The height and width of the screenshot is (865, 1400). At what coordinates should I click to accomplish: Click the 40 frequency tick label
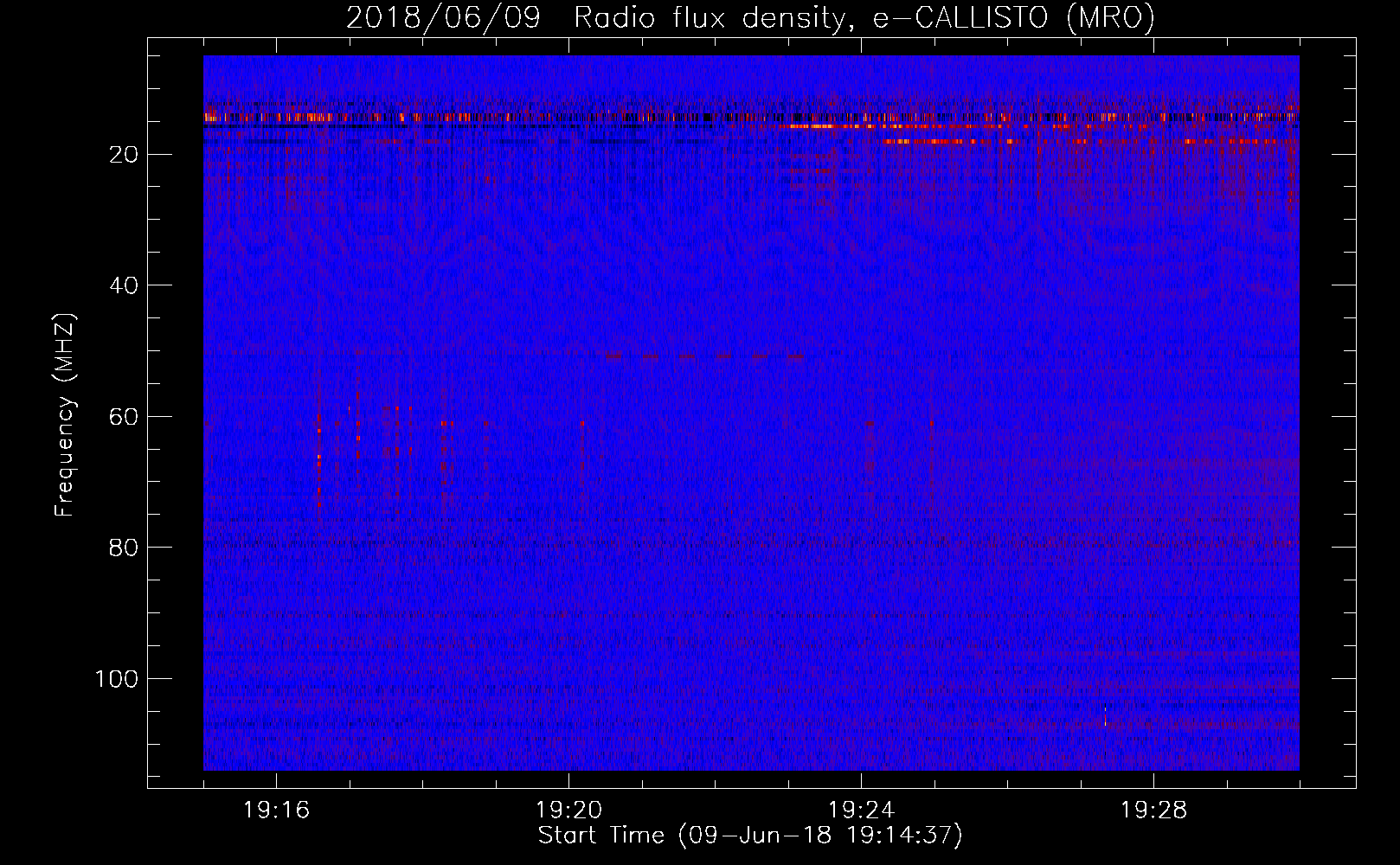tap(125, 285)
